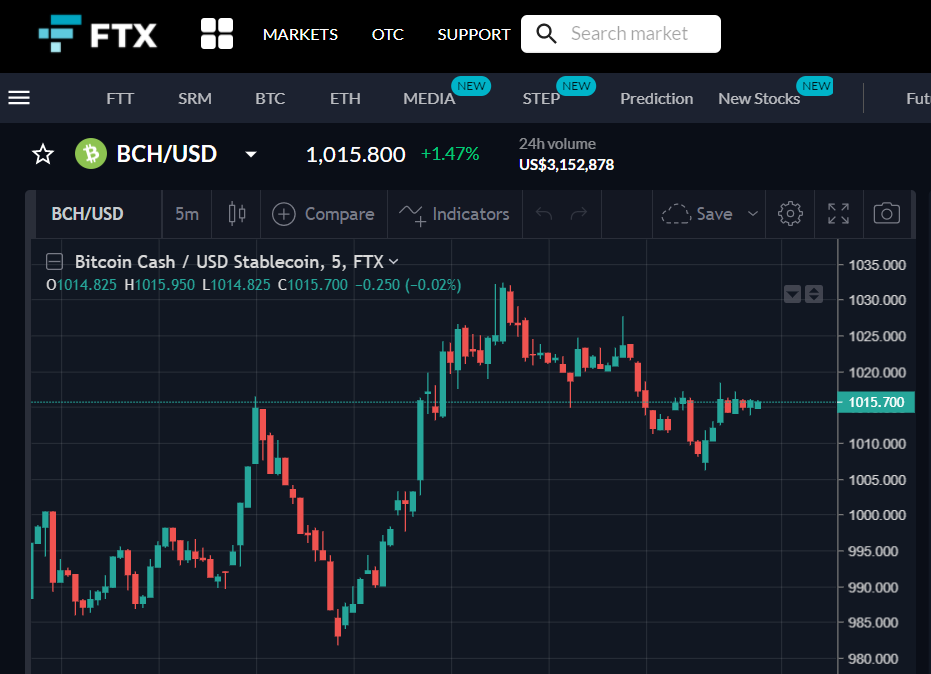Collapse the Bitcoin Cash legend box
Screen dimensions: 931x674
pos(55,261)
